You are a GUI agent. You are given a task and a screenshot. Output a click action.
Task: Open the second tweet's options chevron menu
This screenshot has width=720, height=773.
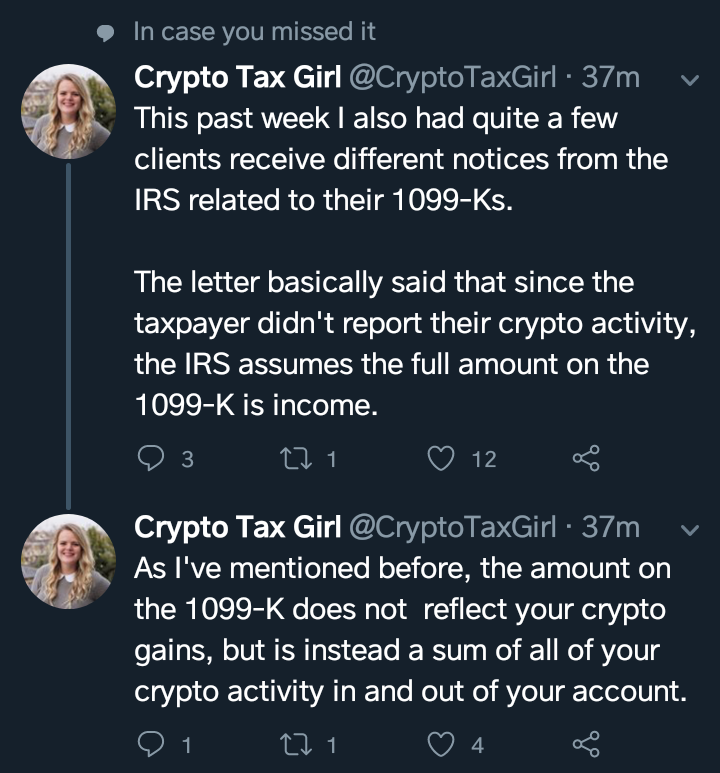point(687,527)
